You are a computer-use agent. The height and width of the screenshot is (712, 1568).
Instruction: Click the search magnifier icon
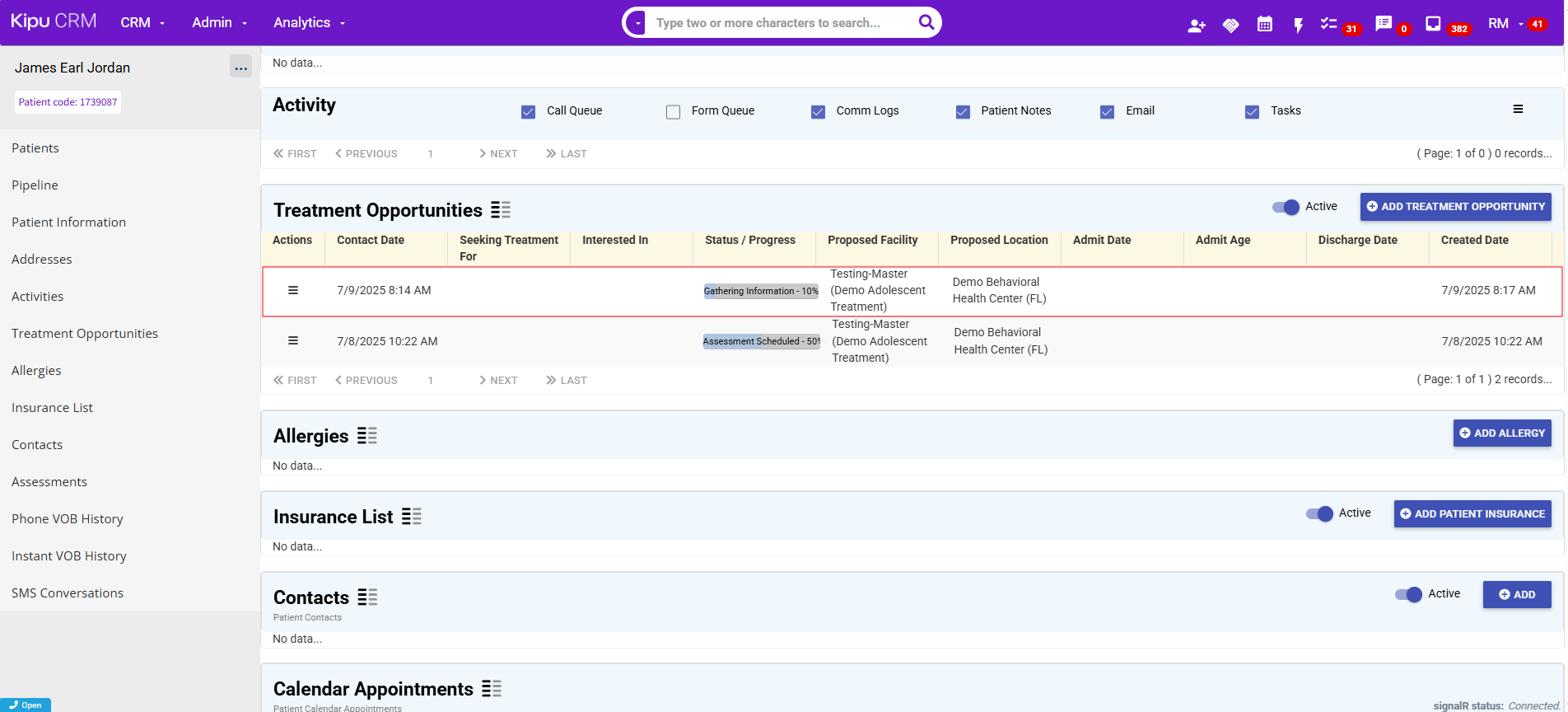(926, 22)
